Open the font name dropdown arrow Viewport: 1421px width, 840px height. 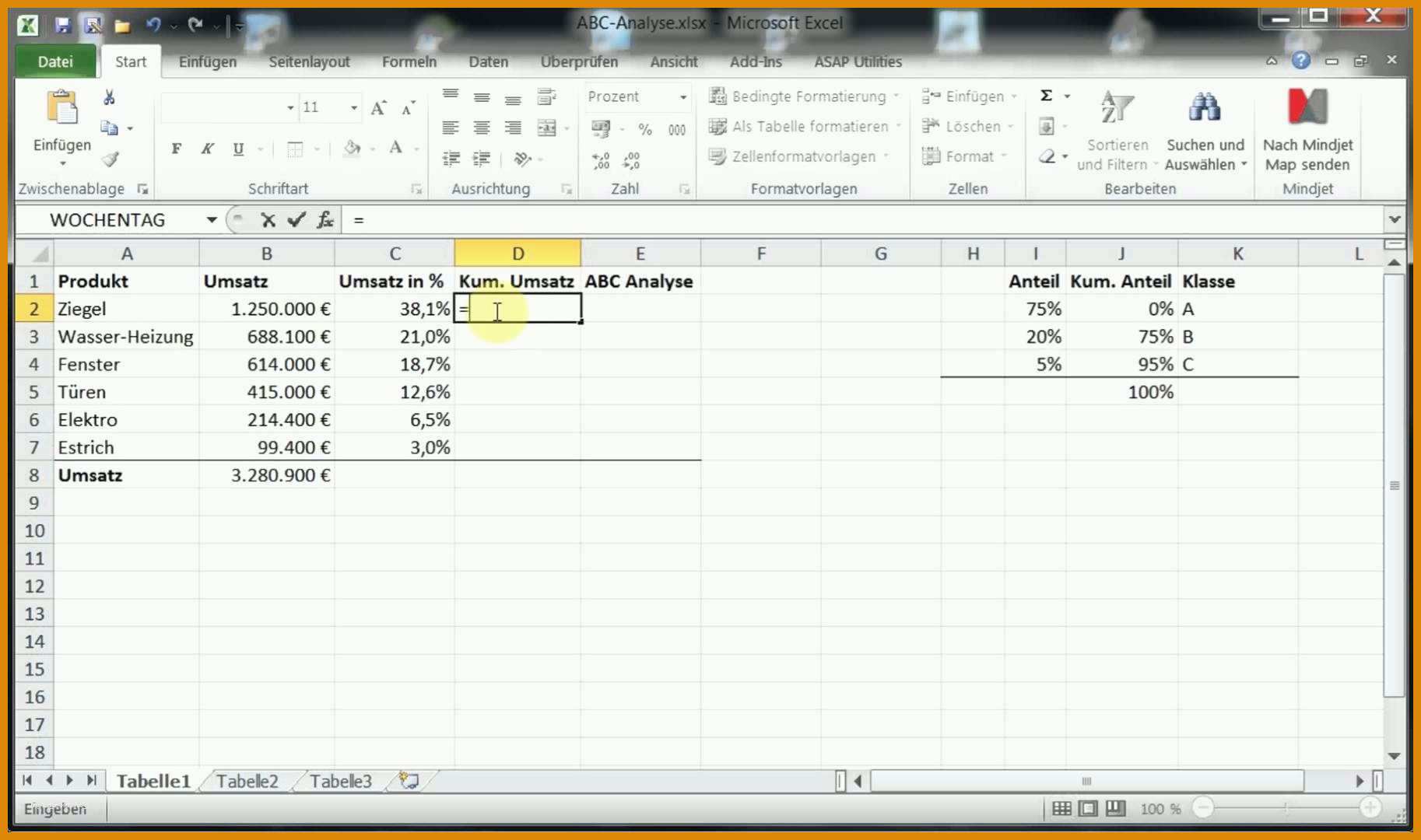pyautogui.click(x=290, y=107)
